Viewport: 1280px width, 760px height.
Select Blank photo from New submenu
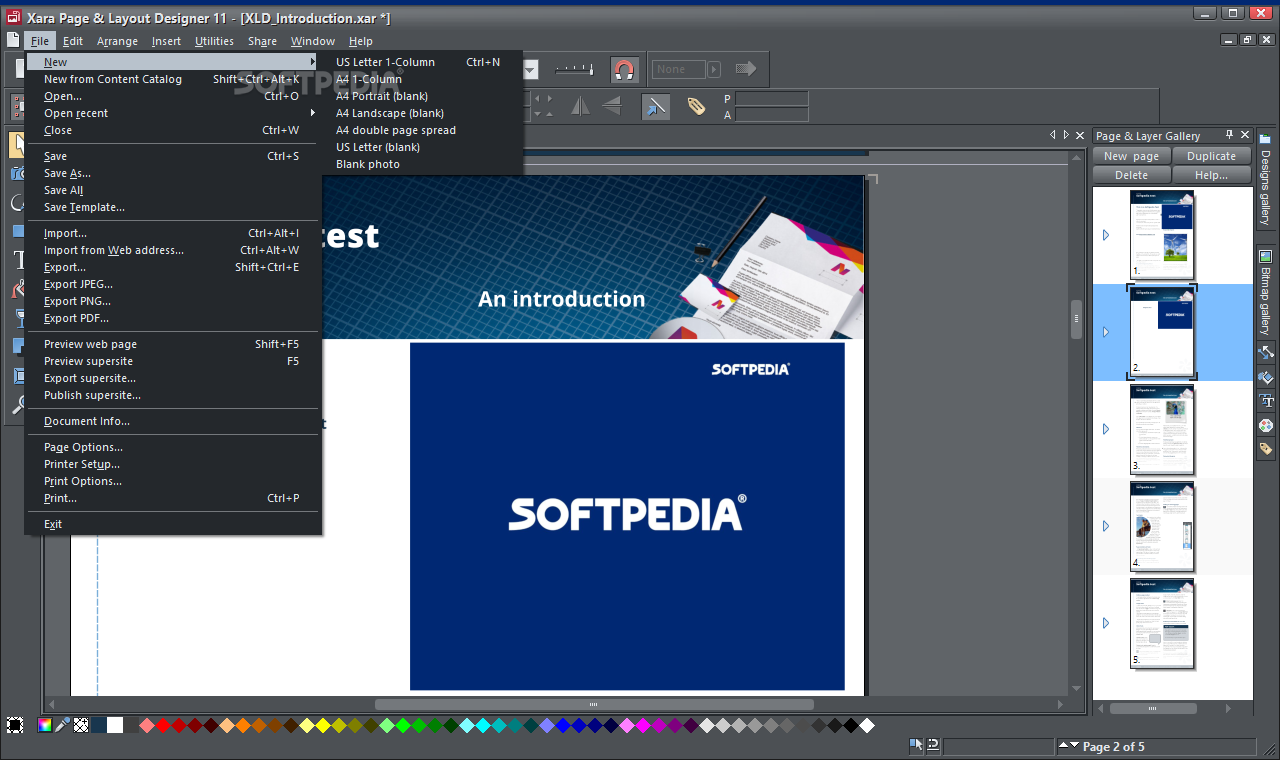tap(368, 164)
